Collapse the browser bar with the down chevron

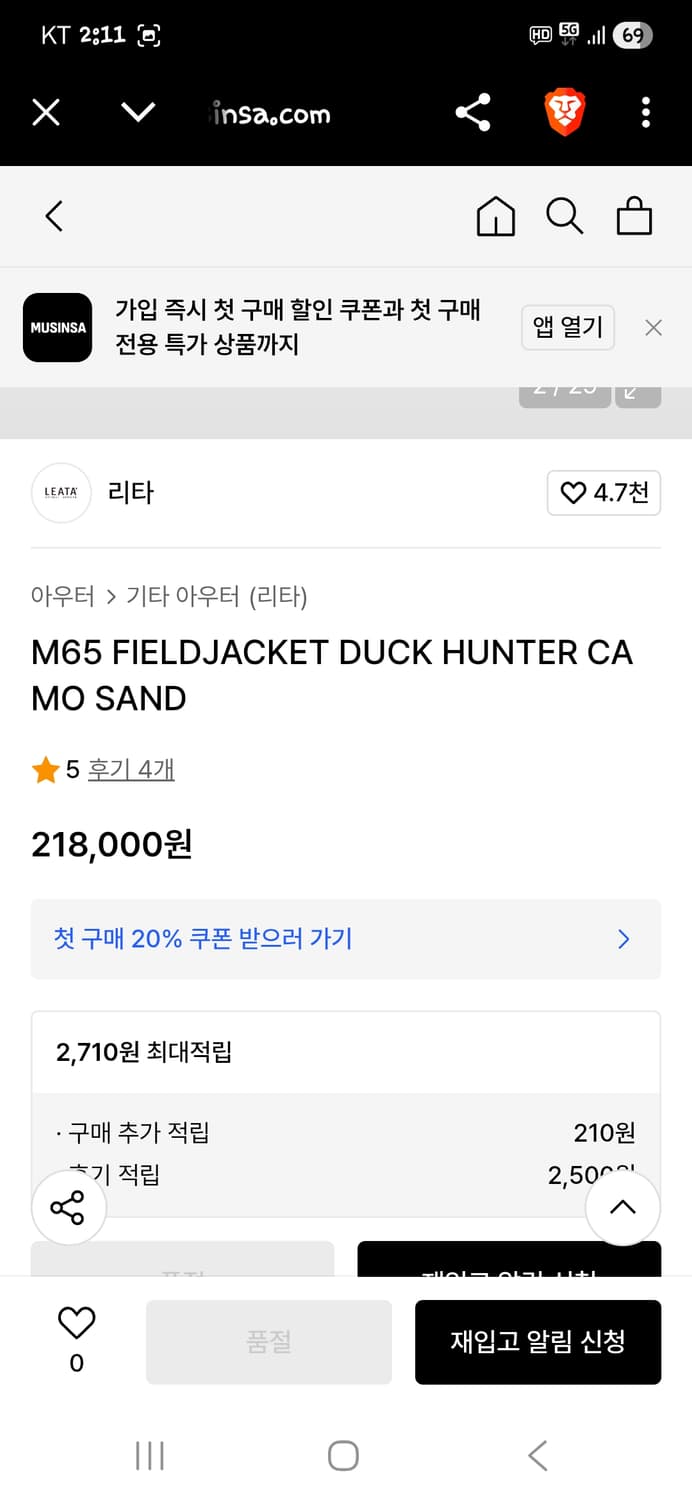coord(138,113)
